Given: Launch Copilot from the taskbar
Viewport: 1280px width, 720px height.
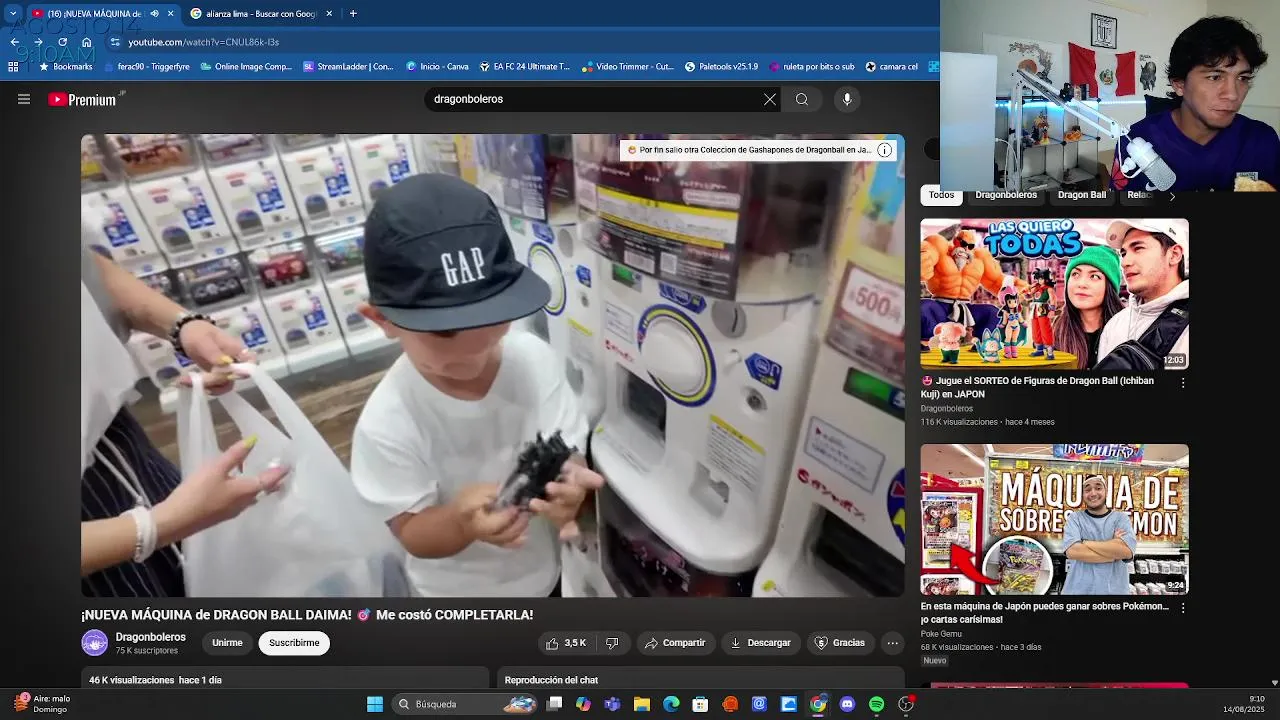Looking at the screenshot, I should pyautogui.click(x=583, y=704).
